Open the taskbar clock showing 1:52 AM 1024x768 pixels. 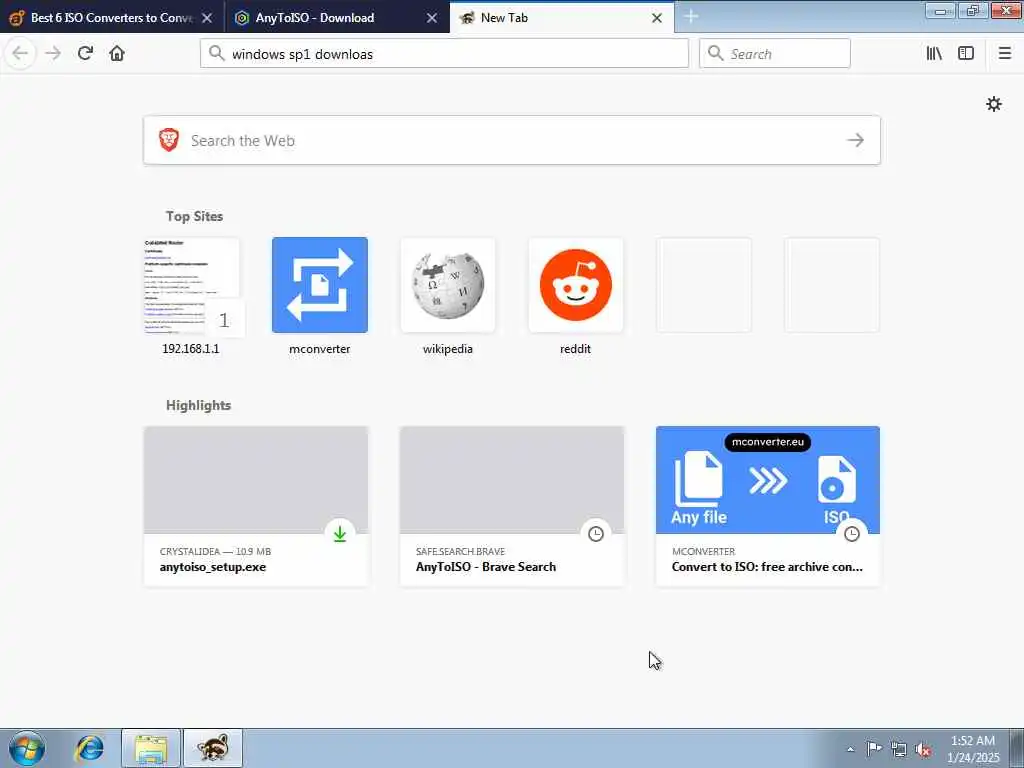[972, 749]
